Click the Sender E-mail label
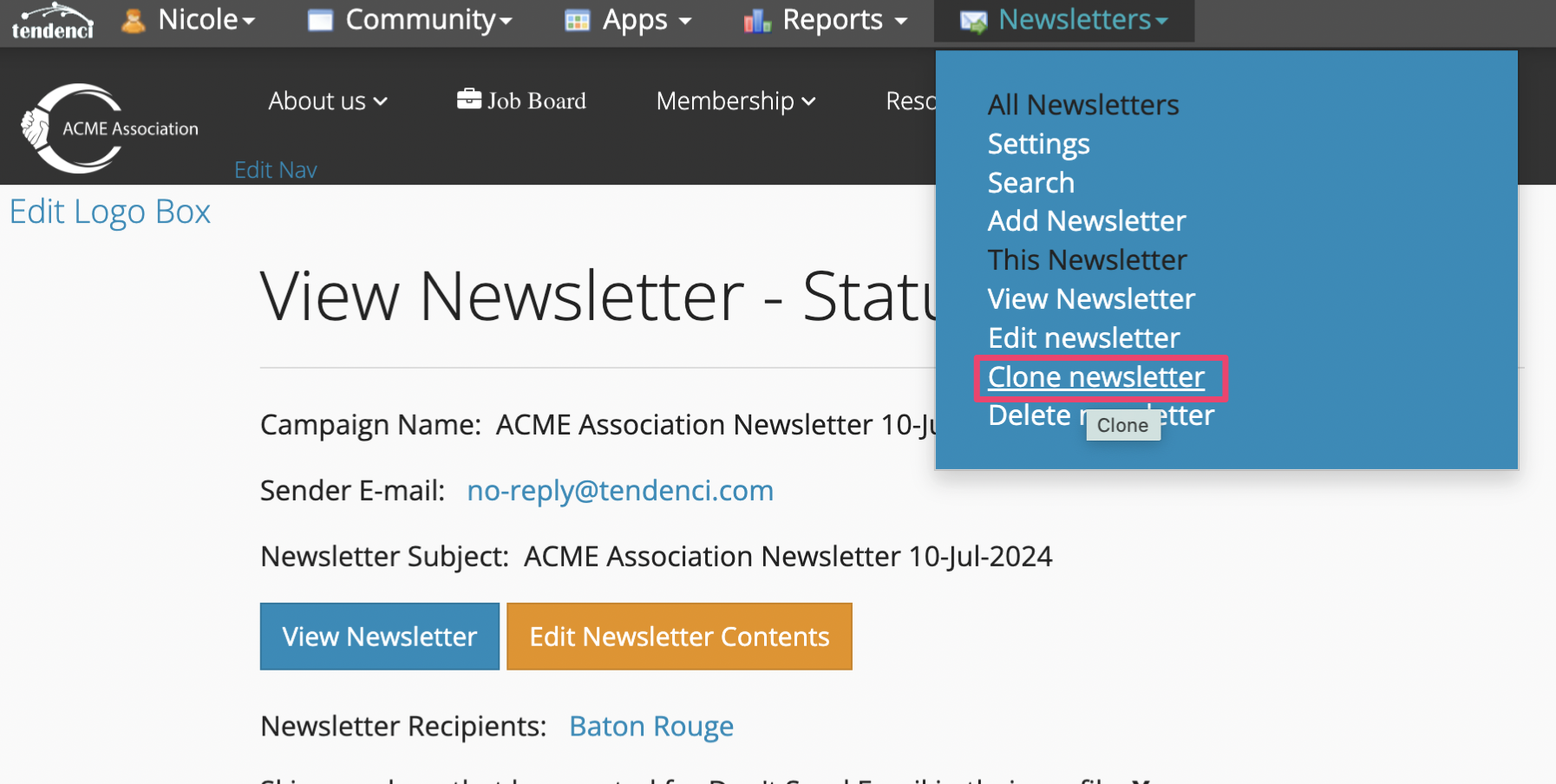Viewport: 1556px width, 784px height. click(352, 491)
